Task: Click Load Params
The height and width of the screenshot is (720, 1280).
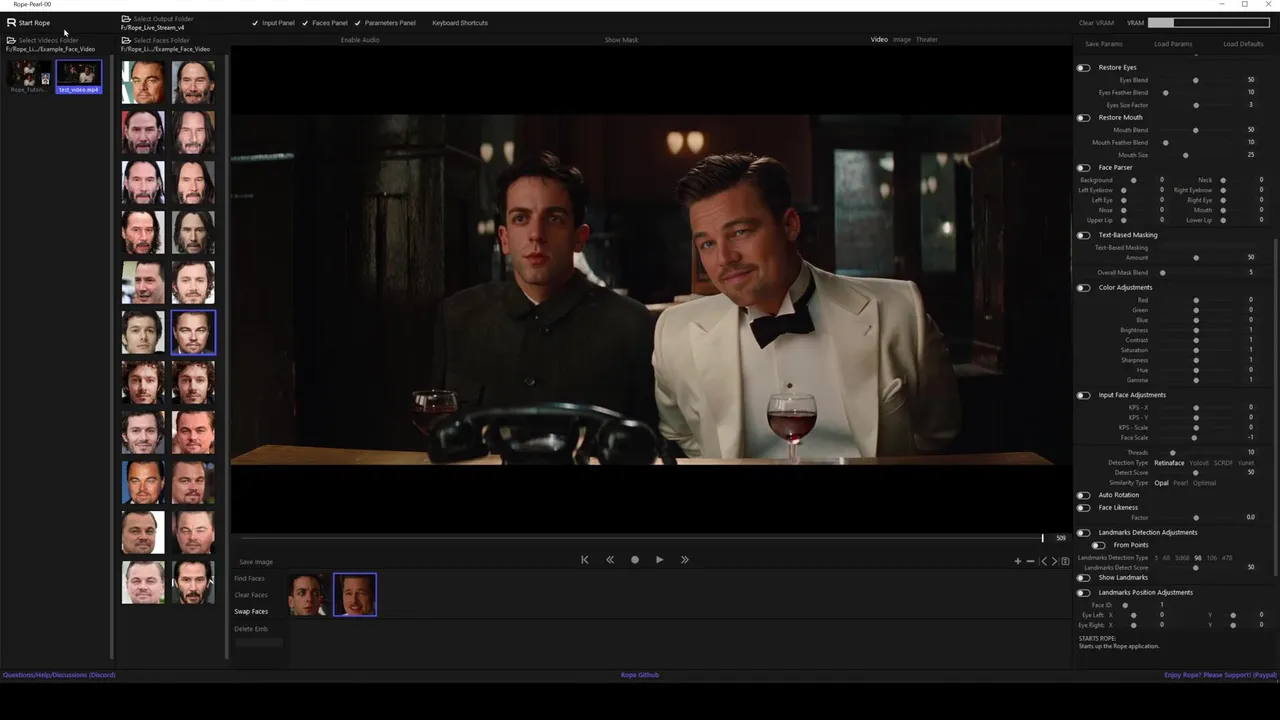Action: (x=1173, y=44)
